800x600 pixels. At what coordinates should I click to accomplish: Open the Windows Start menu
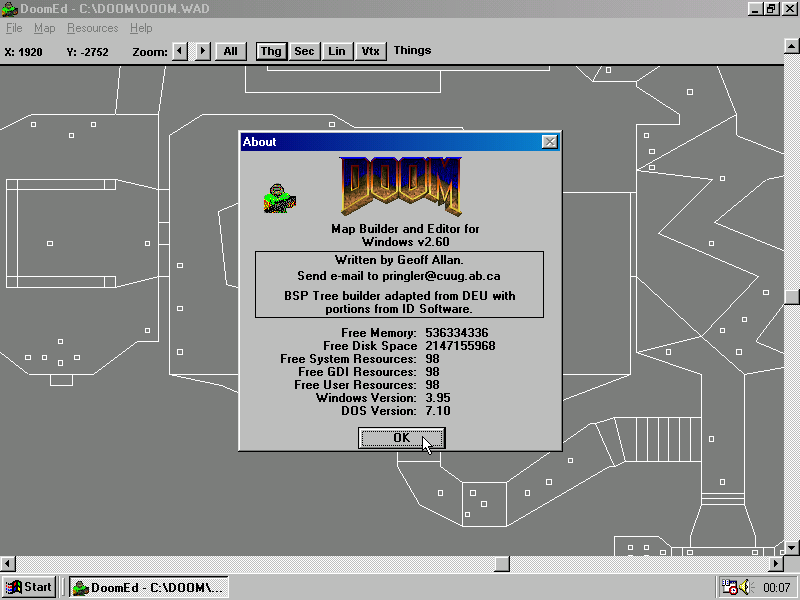29,587
